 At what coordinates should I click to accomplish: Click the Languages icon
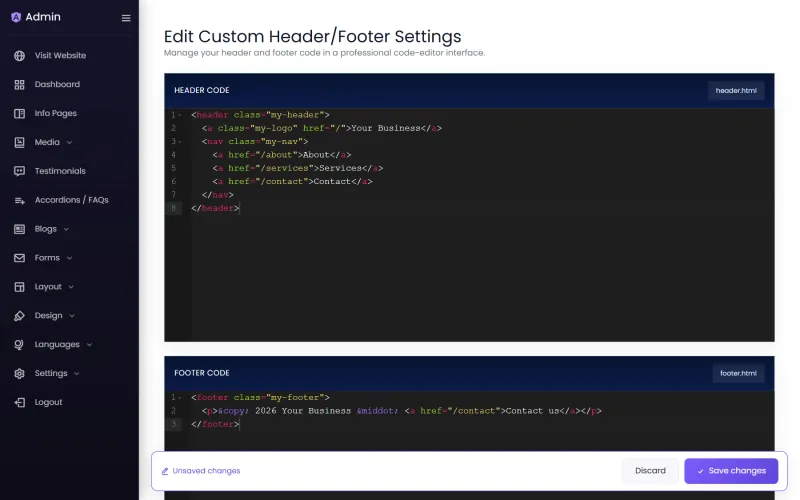click(19, 345)
